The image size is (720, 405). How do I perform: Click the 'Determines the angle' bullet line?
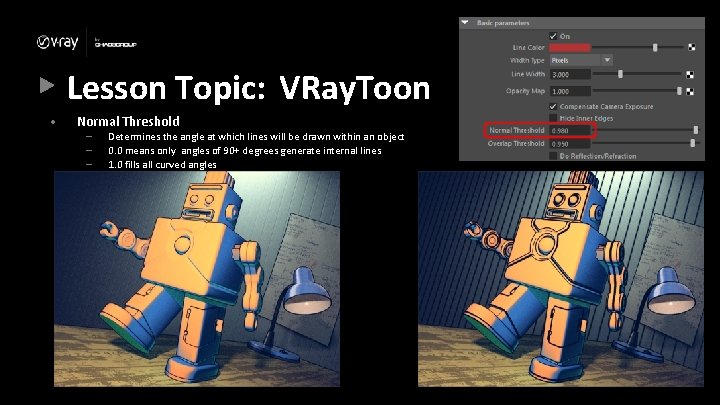tap(256, 137)
